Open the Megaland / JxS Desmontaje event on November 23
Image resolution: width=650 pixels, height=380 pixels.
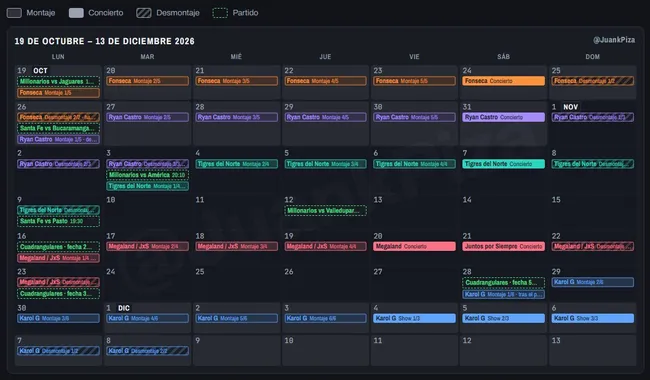click(x=58, y=282)
